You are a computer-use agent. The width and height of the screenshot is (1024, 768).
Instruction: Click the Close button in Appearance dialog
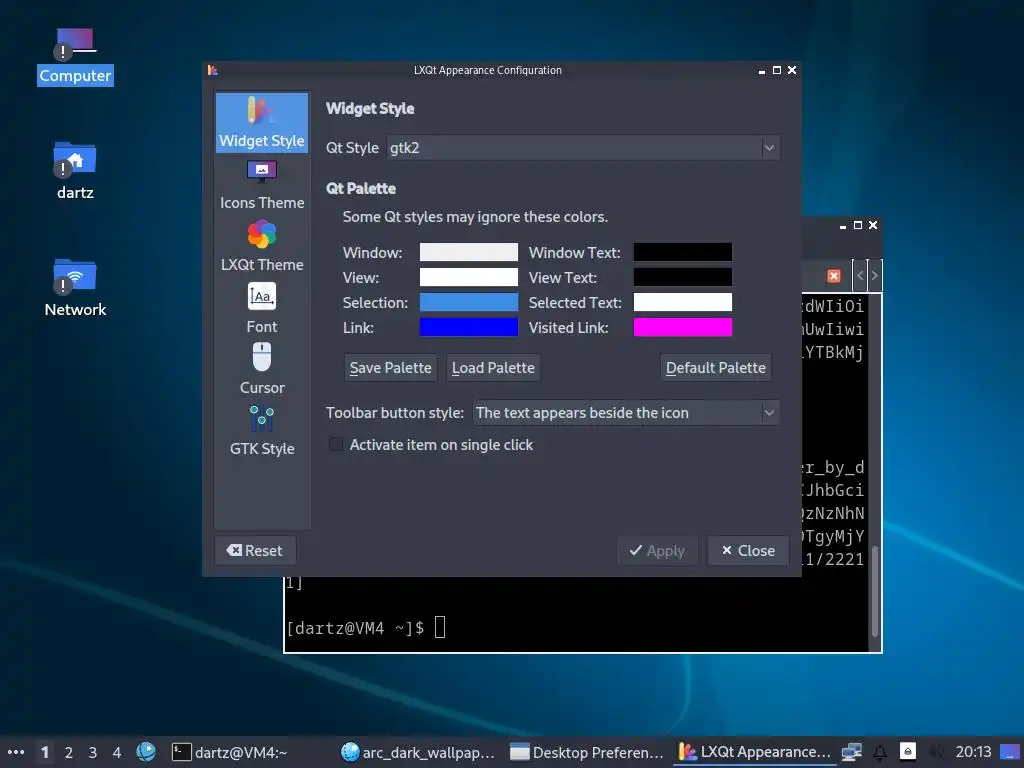pos(748,551)
